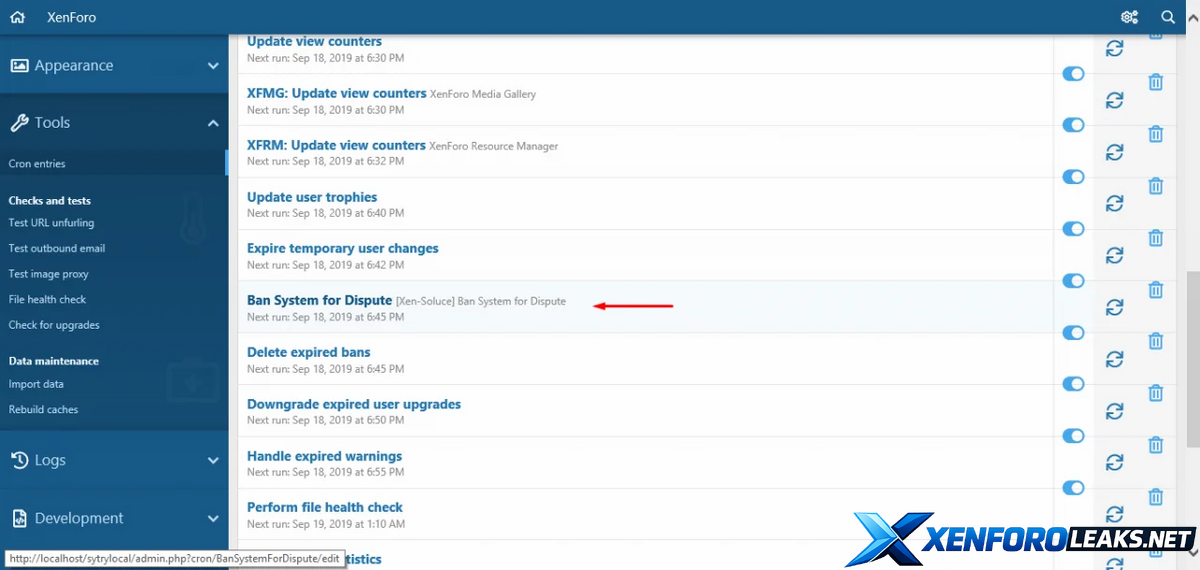Toggle switch between Handle expired warnings and file health check

pos(1073,488)
